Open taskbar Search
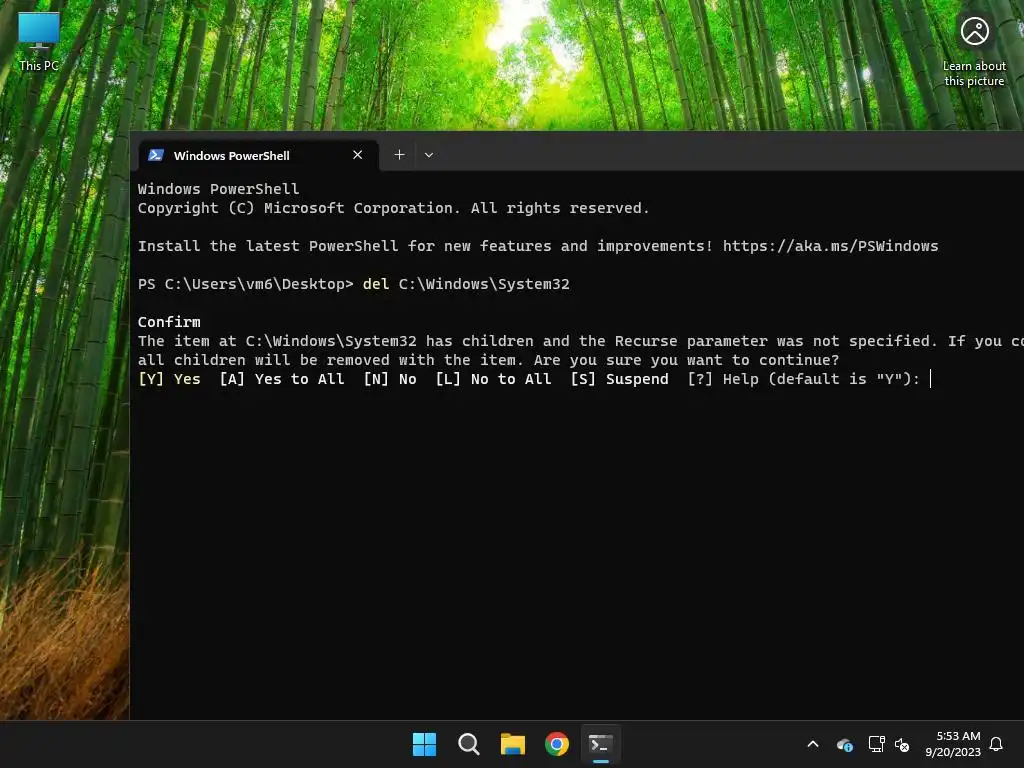The width and height of the screenshot is (1024, 768). [x=469, y=744]
